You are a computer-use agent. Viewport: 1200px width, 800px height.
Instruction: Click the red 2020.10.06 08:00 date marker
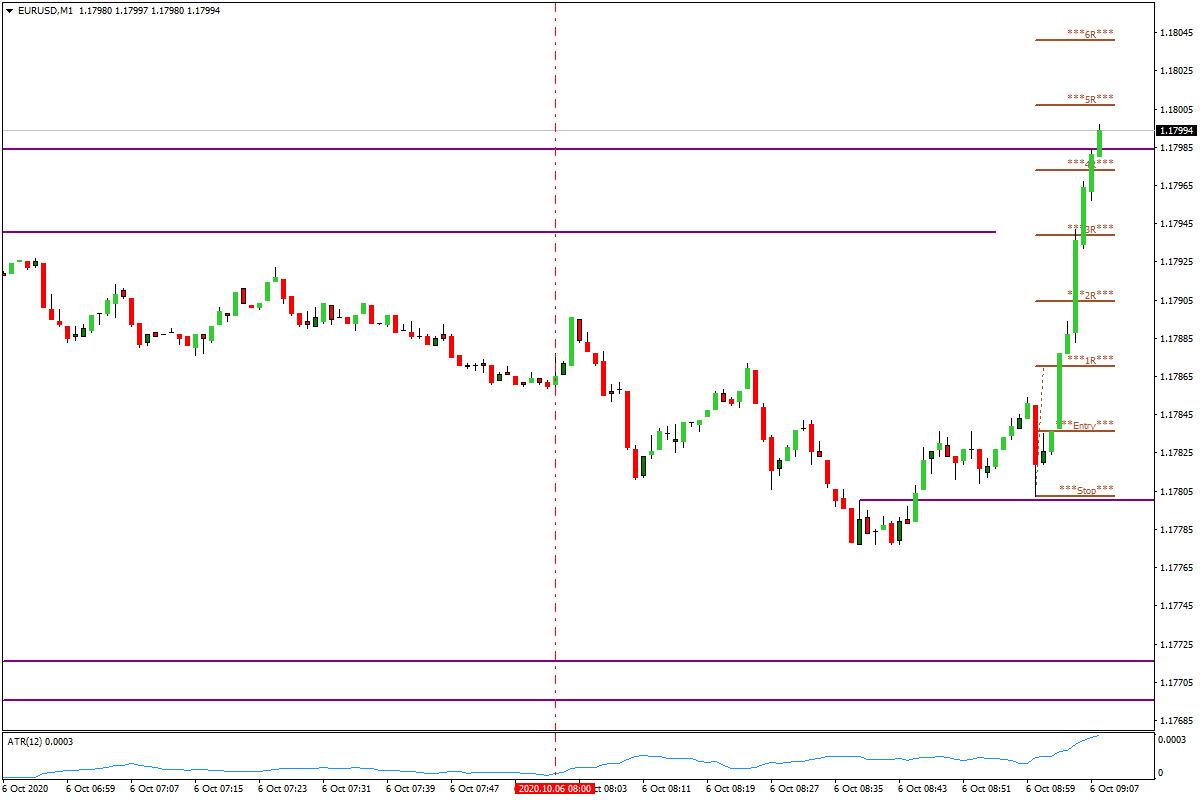554,786
